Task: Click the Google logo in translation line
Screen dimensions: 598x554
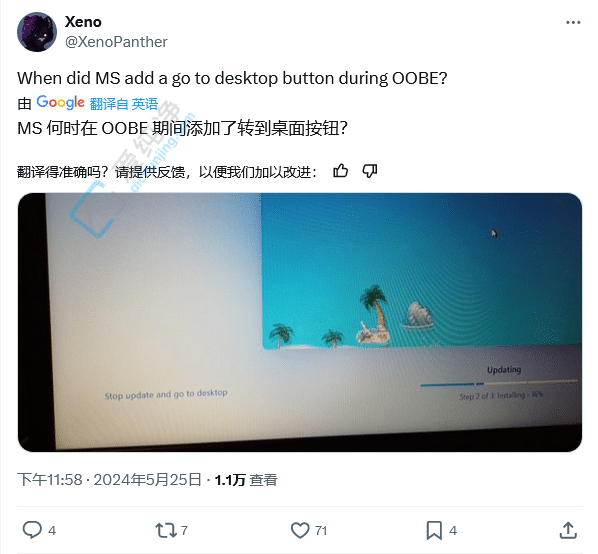Action: tap(60, 103)
